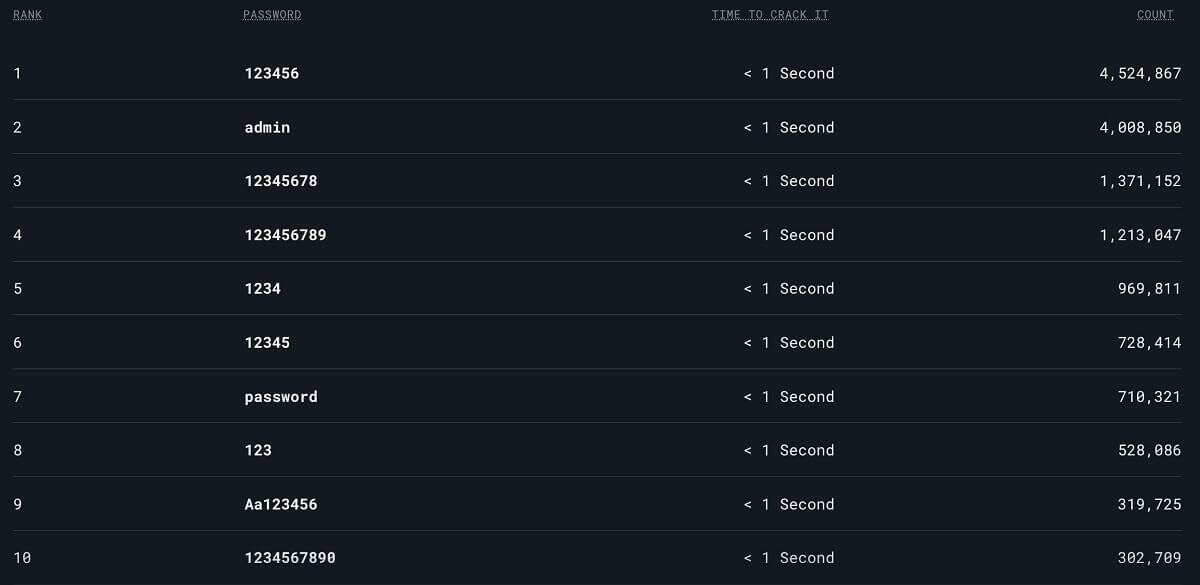Select the count 969,811
This screenshot has width=1200, height=585.
point(1150,288)
